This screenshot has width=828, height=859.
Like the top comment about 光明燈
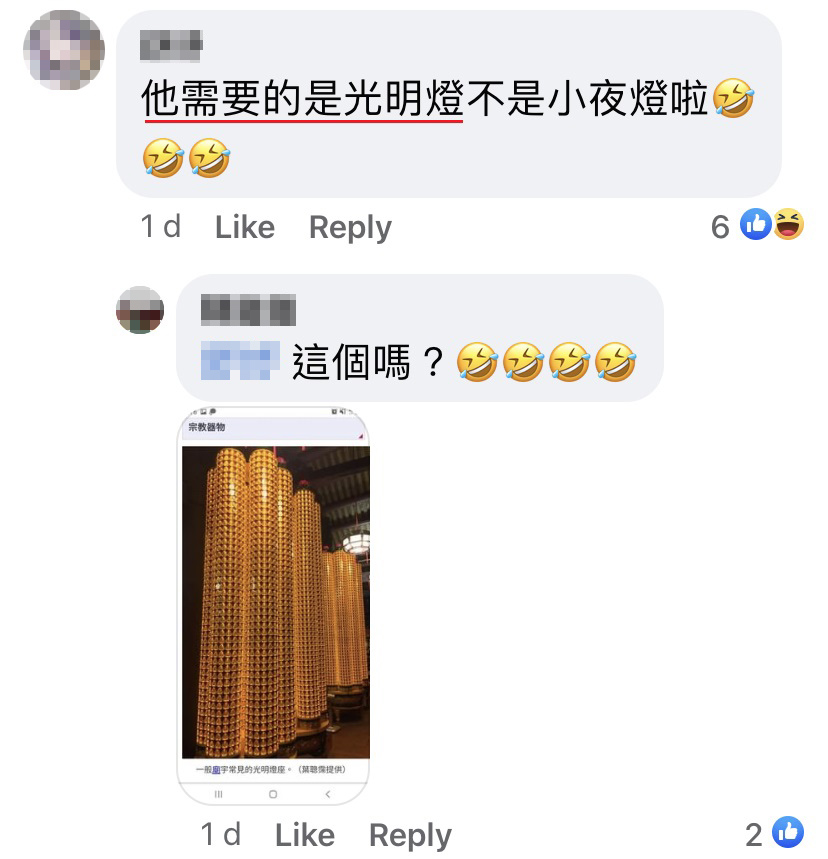245,227
